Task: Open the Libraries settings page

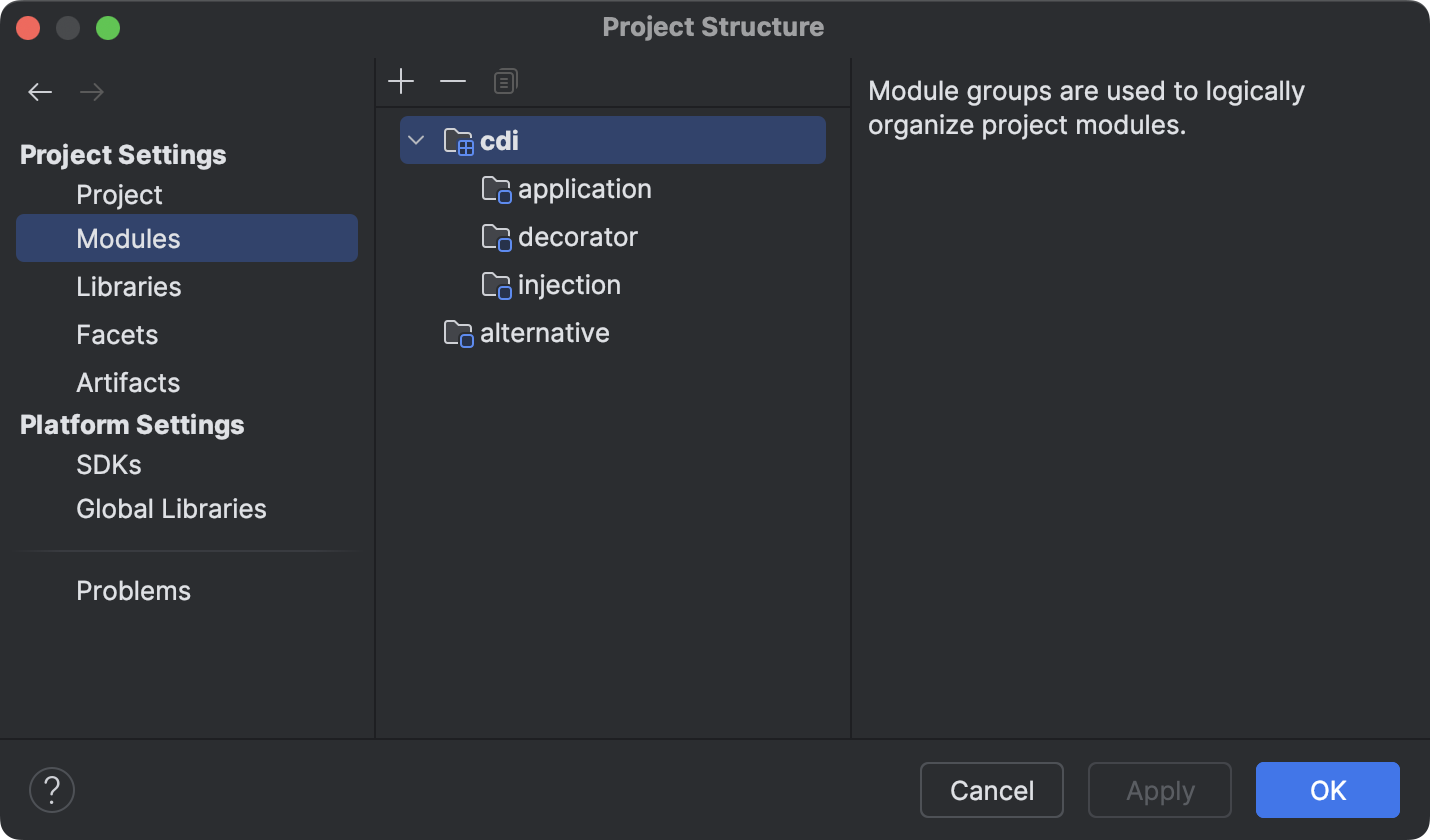Action: [128, 286]
